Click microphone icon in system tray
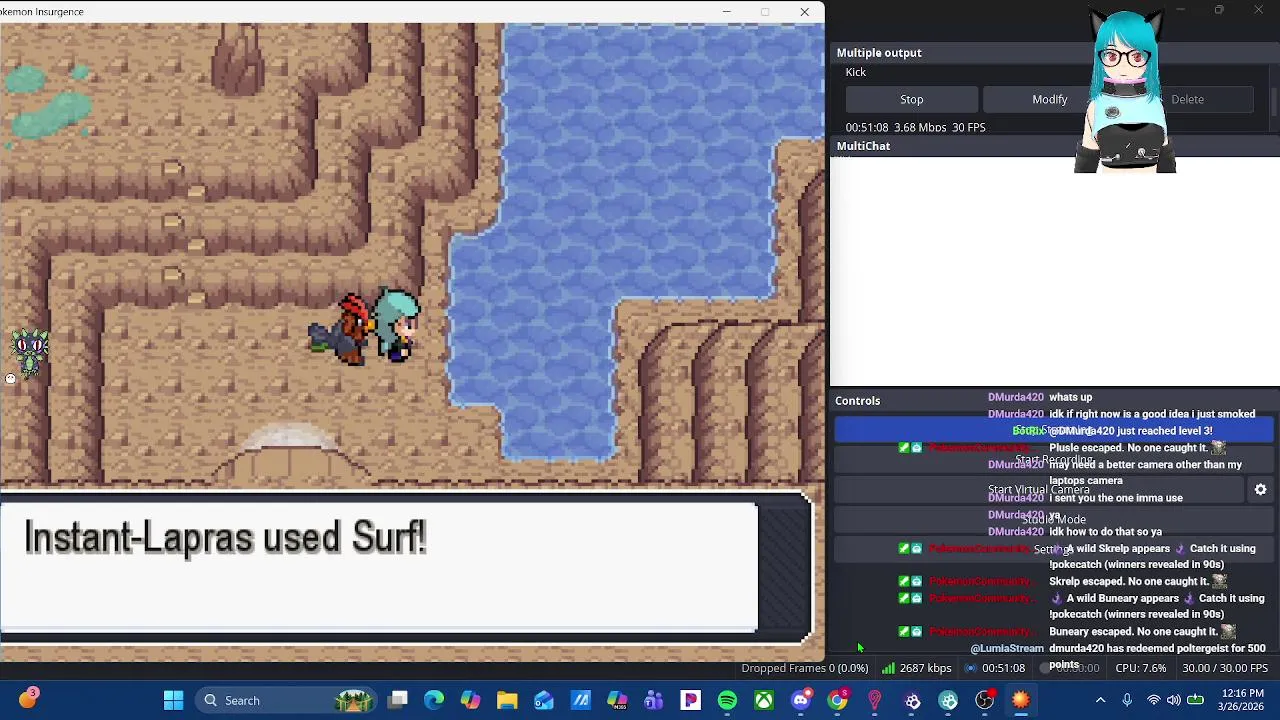This screenshot has width=1280, height=720. pos(1127,700)
